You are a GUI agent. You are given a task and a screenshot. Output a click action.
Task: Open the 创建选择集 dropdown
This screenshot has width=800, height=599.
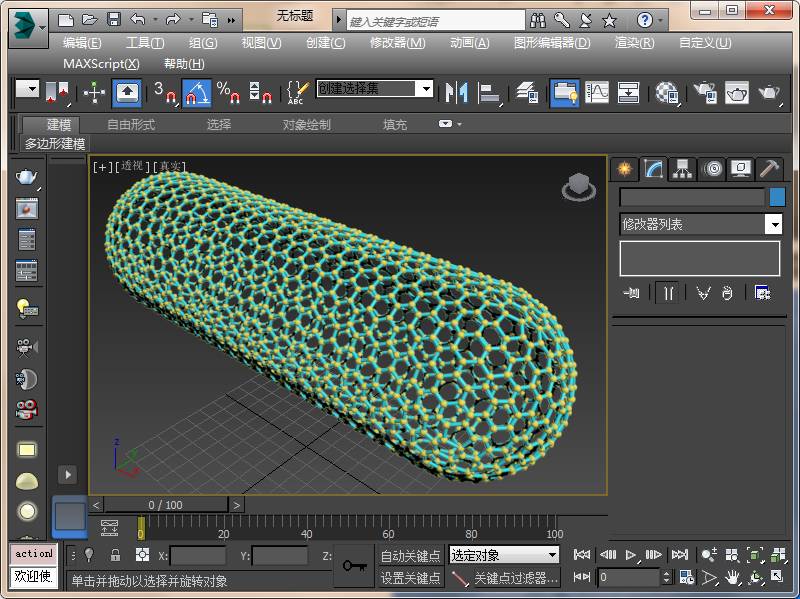tap(426, 89)
